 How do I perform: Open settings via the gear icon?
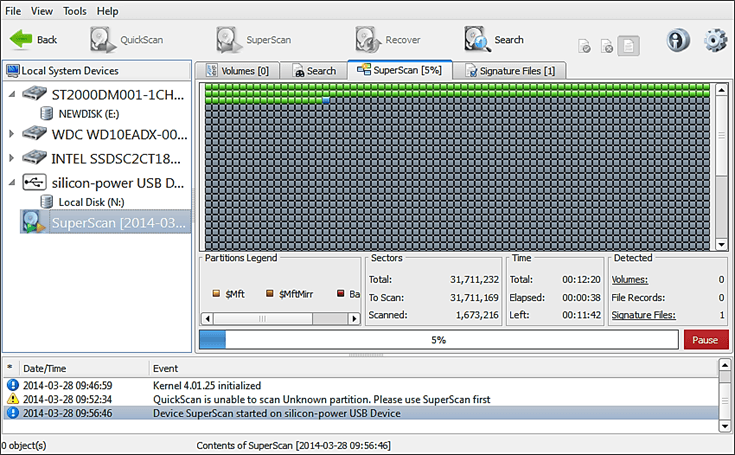pos(714,41)
